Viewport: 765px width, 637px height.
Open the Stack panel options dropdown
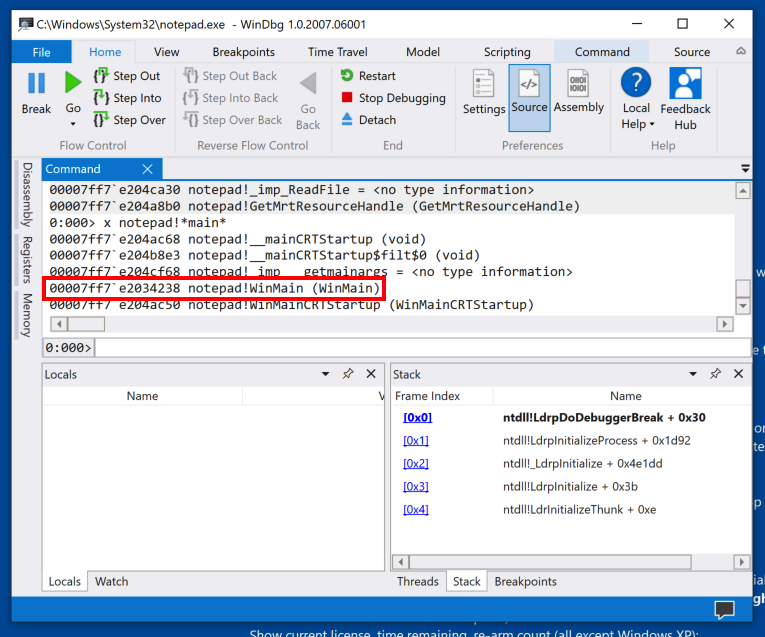tap(693, 374)
